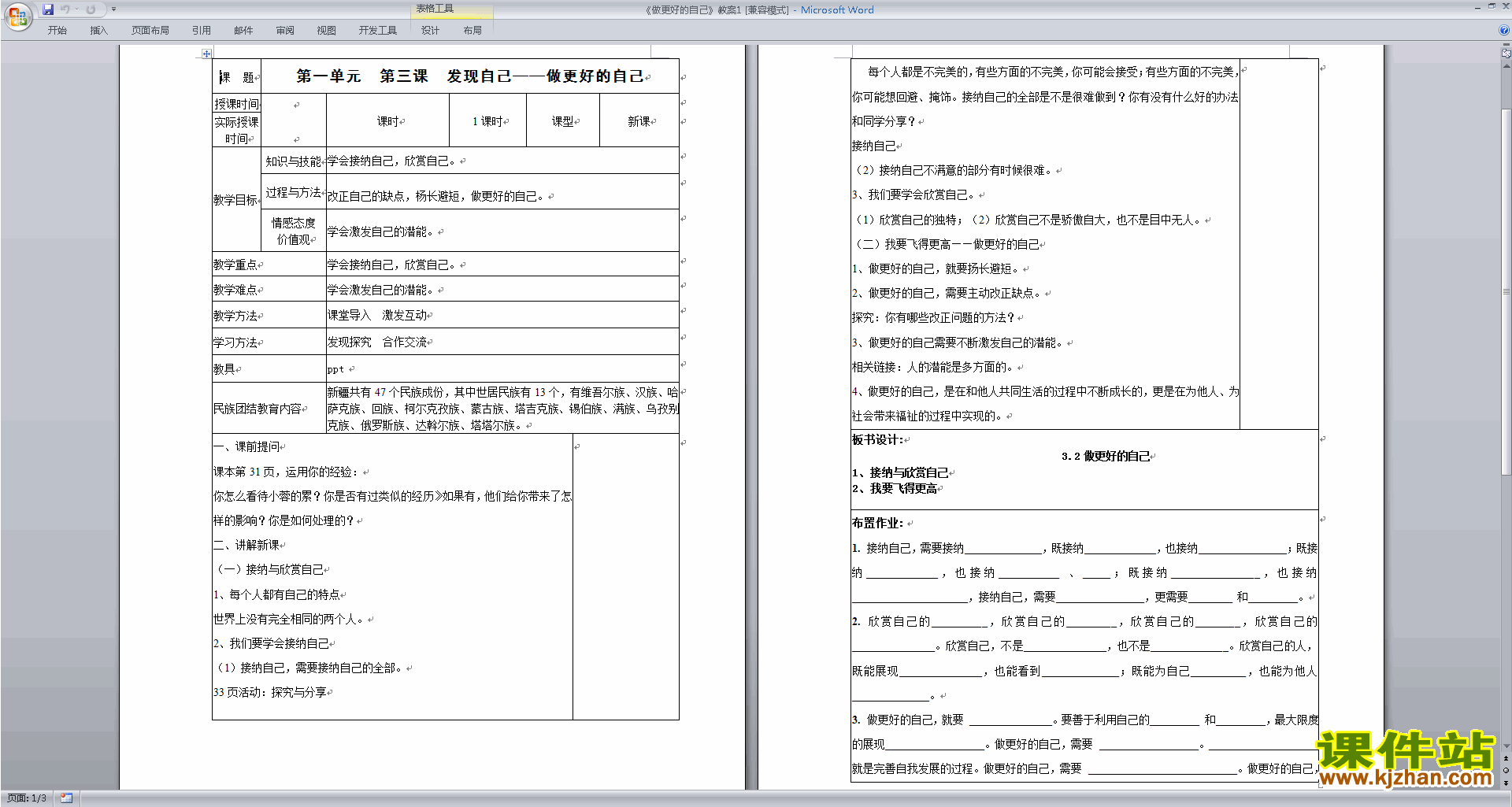1512x807 pixels.
Task: Click the 表格工具 contextual tab header
Action: coord(435,9)
